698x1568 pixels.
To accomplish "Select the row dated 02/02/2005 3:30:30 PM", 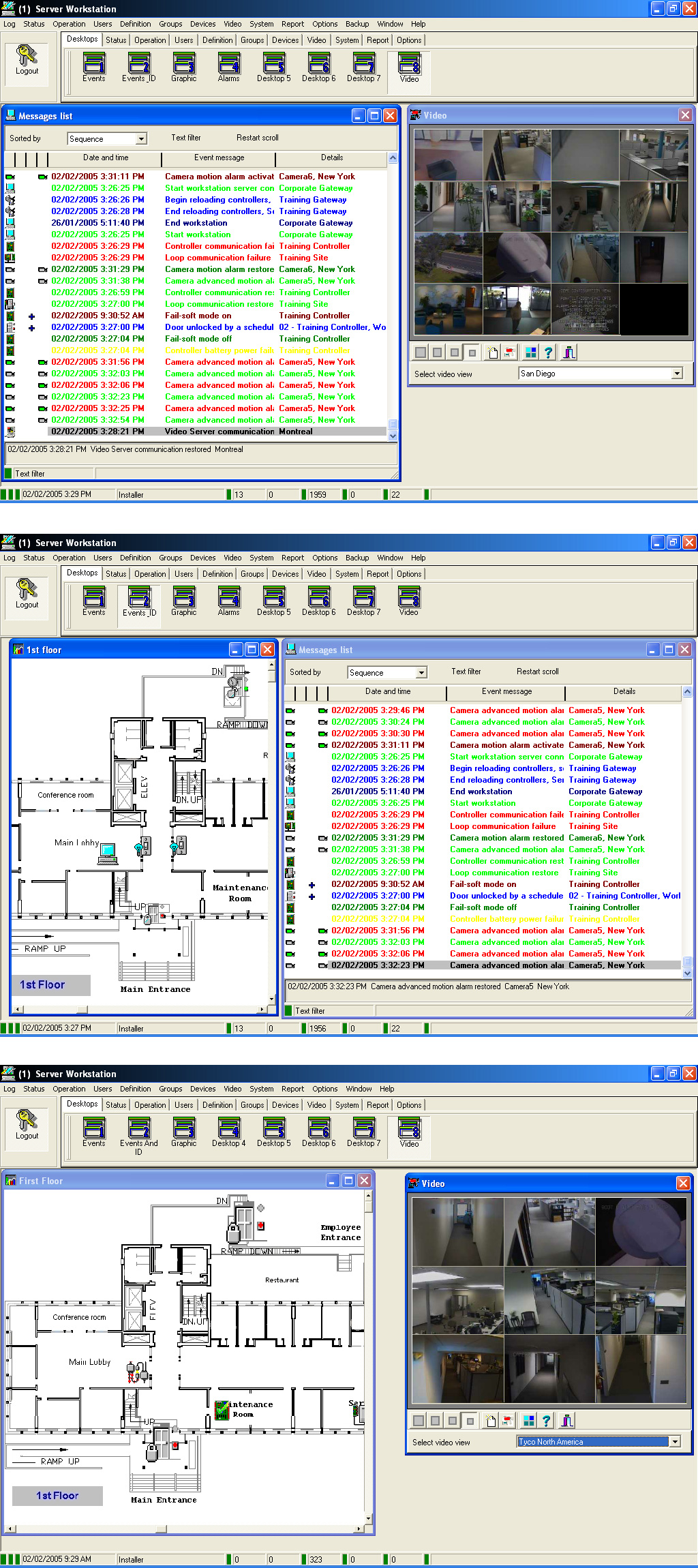I will pyautogui.click(x=483, y=734).
